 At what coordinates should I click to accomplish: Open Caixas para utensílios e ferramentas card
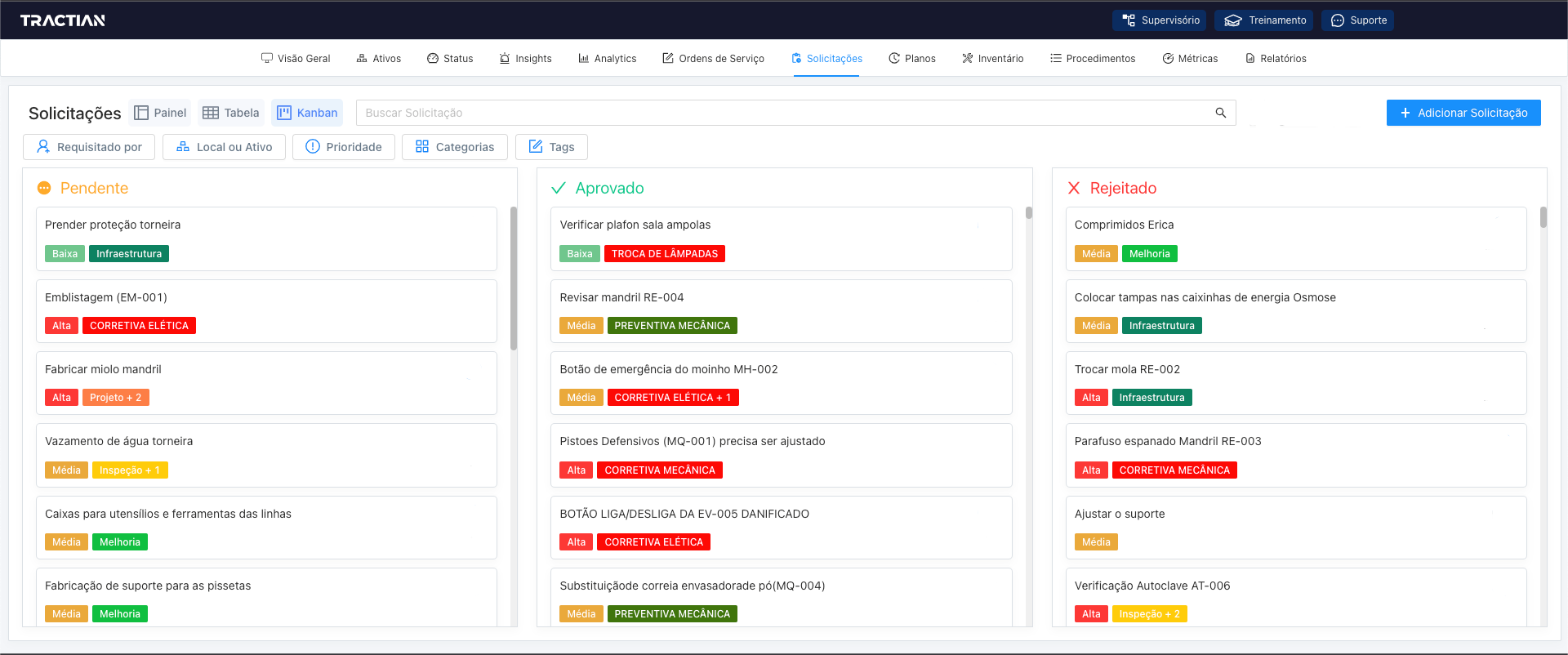click(x=266, y=528)
